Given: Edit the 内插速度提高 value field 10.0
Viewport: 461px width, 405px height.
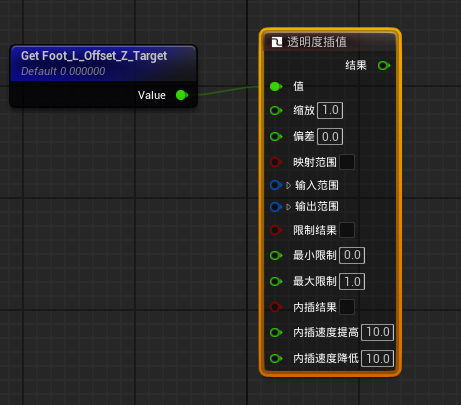Looking at the screenshot, I should pyautogui.click(x=378, y=332).
